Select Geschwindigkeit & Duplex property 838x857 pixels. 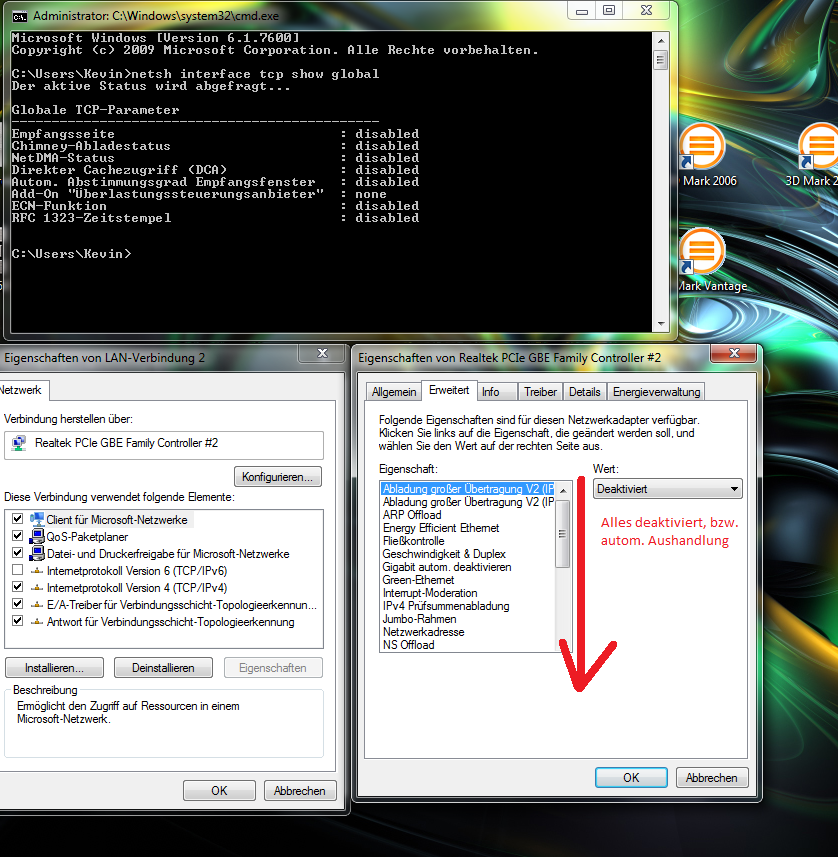tap(444, 554)
